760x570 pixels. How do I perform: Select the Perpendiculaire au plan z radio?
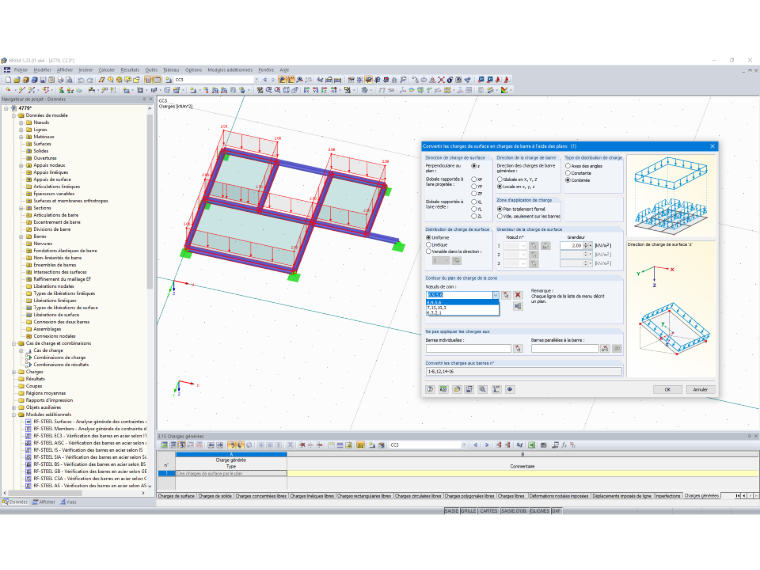point(474,166)
